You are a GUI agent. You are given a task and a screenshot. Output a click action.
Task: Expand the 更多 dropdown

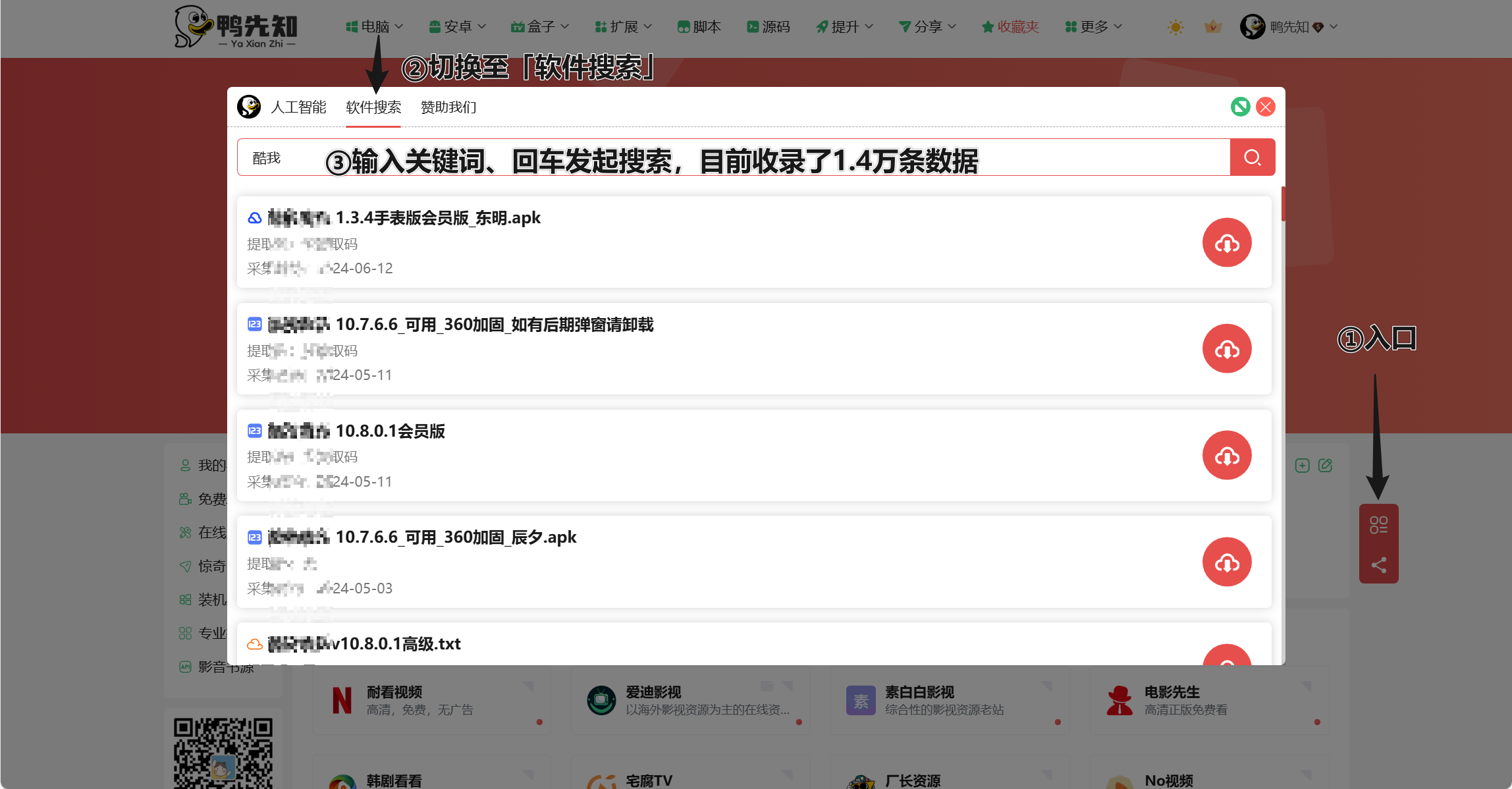(x=1093, y=27)
